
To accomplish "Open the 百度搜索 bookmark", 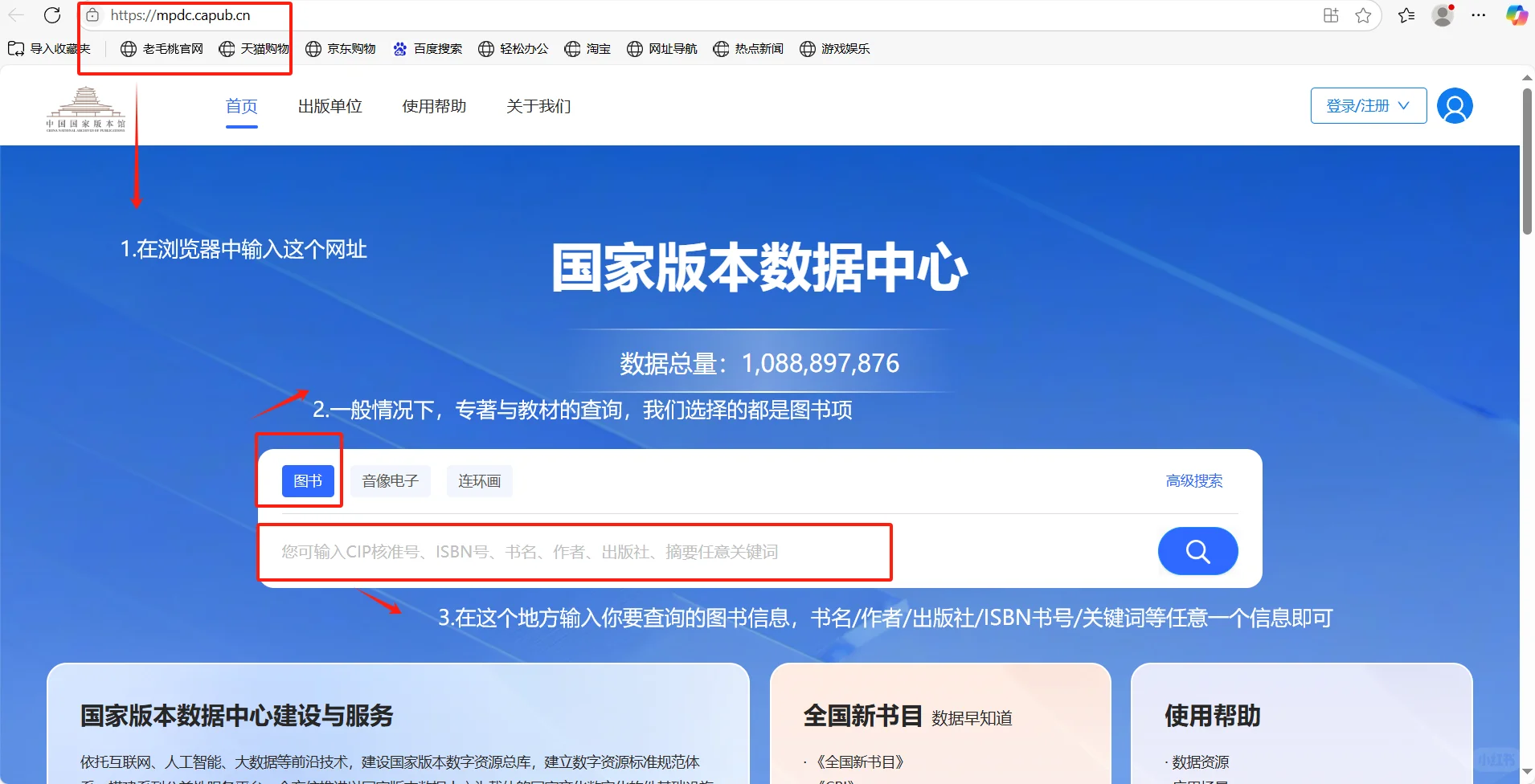I will [x=428, y=49].
